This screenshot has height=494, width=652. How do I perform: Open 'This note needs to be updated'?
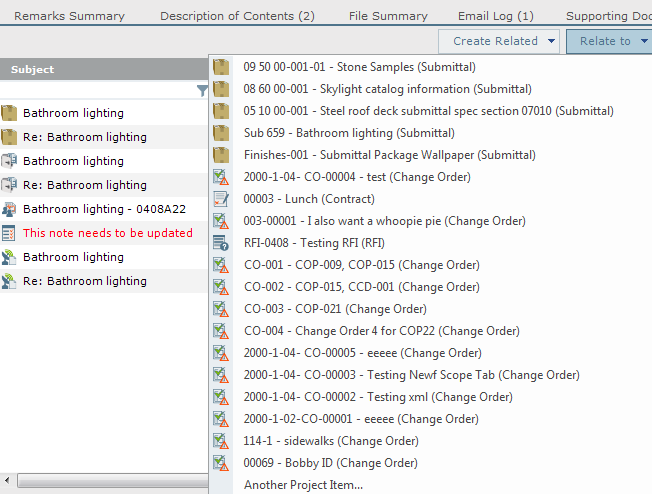click(x=108, y=233)
